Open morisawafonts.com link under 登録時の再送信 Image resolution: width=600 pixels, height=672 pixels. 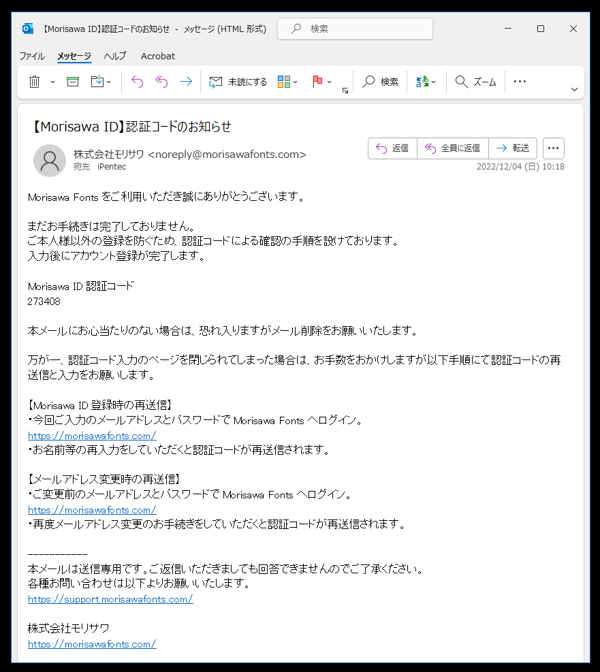[92, 436]
